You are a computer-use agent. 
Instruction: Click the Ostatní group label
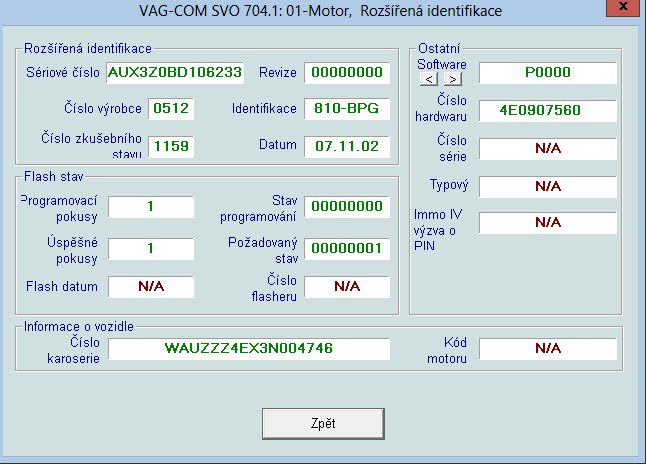click(439, 49)
